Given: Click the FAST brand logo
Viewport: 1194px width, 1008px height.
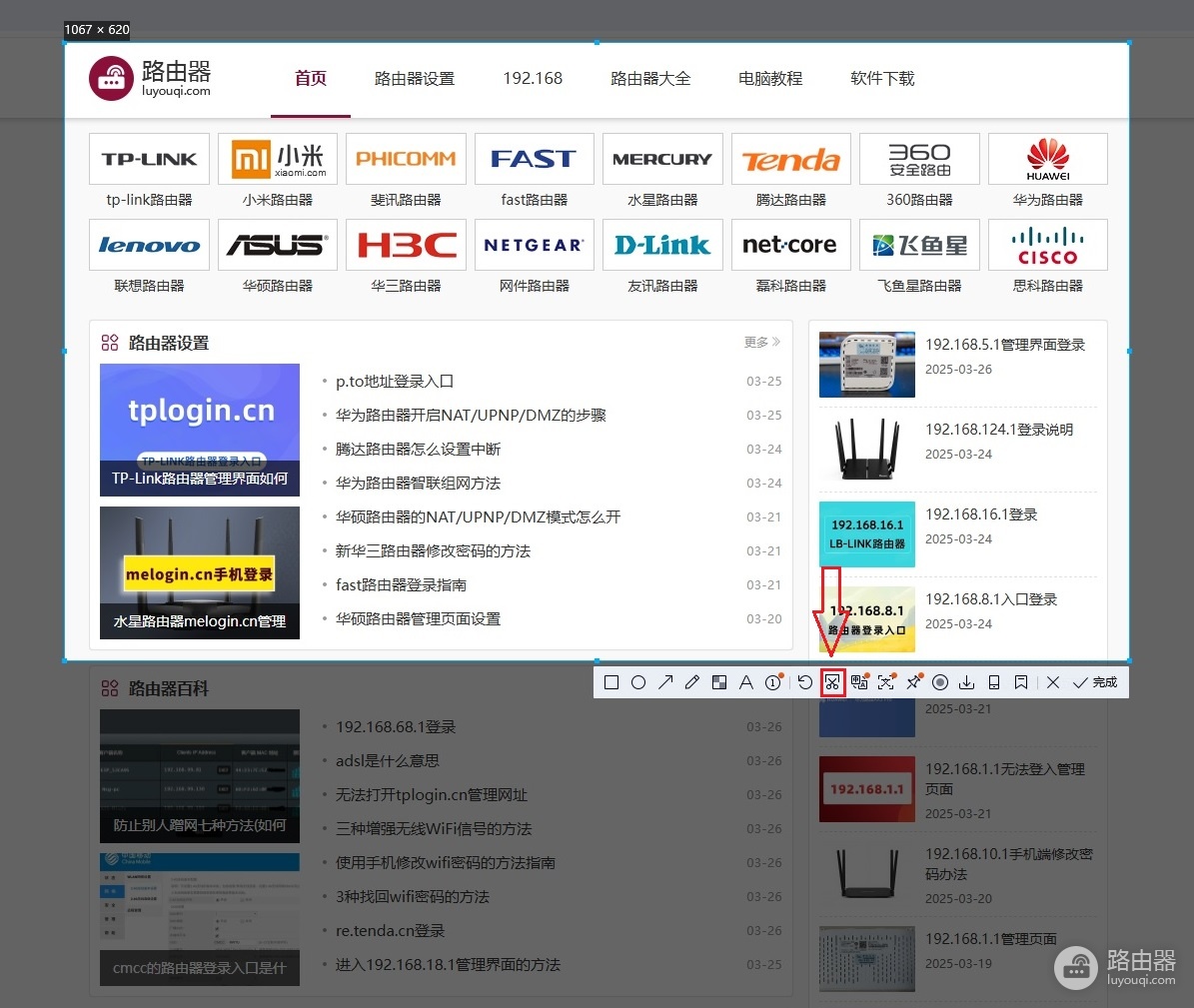Looking at the screenshot, I should (534, 159).
